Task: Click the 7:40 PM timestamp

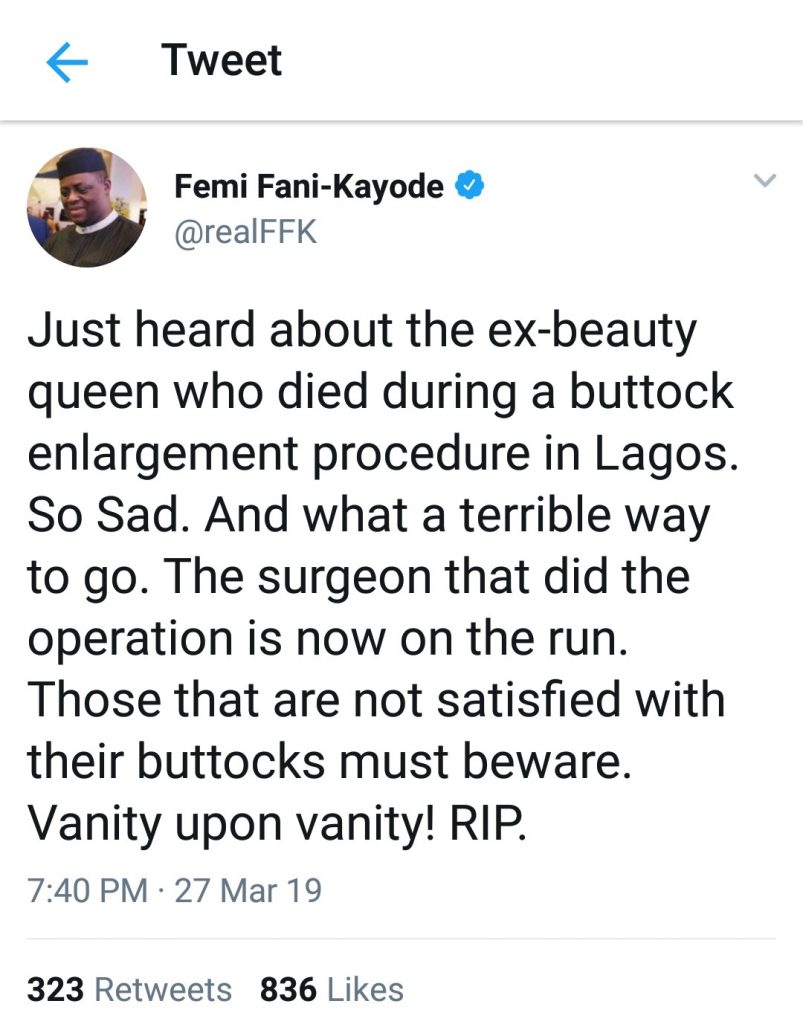Action: [x=88, y=889]
